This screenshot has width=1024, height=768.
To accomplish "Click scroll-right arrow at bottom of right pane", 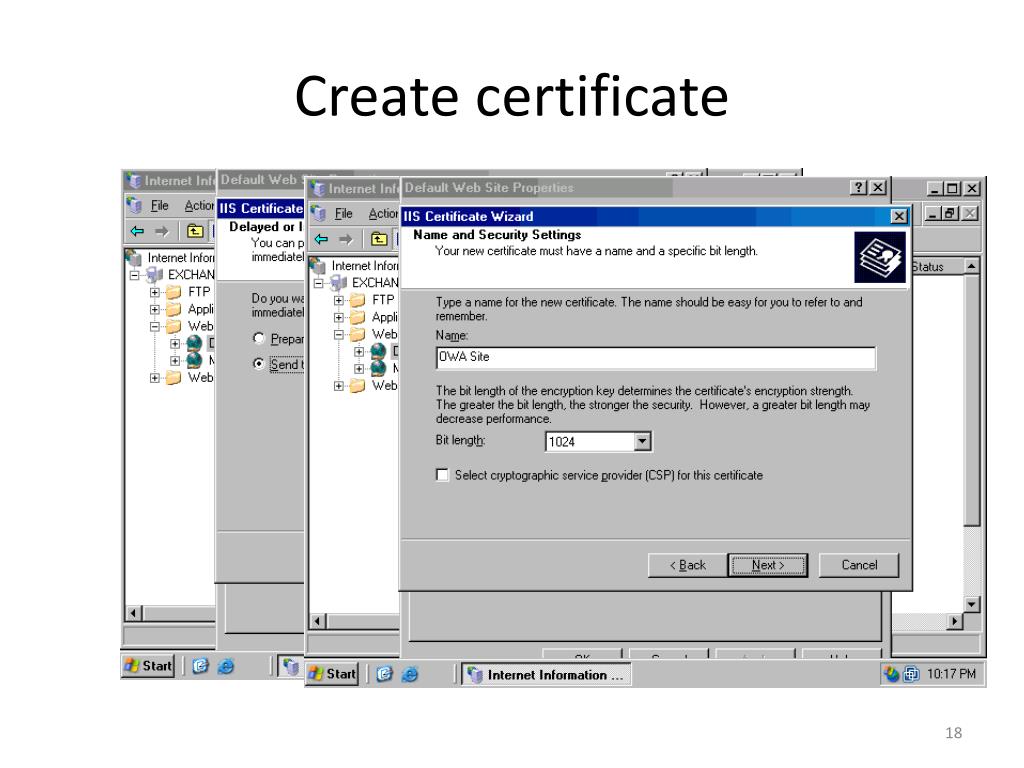I will (x=955, y=621).
